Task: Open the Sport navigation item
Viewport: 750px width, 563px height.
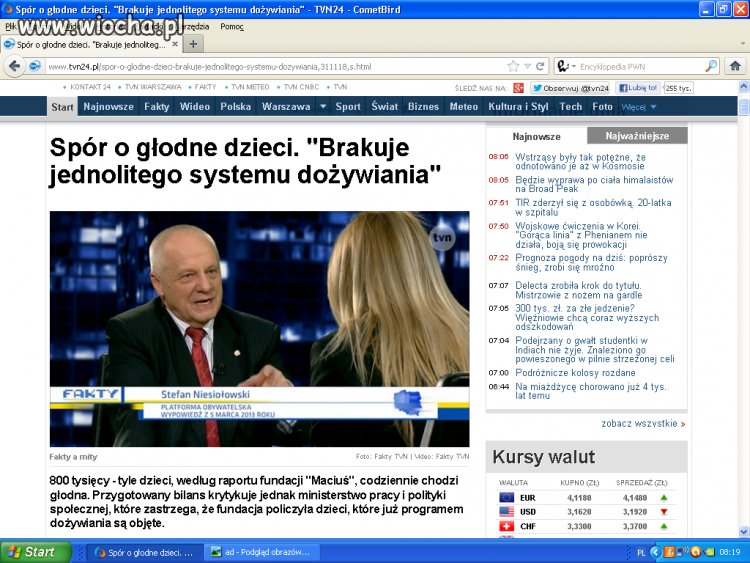Action: coord(348,107)
